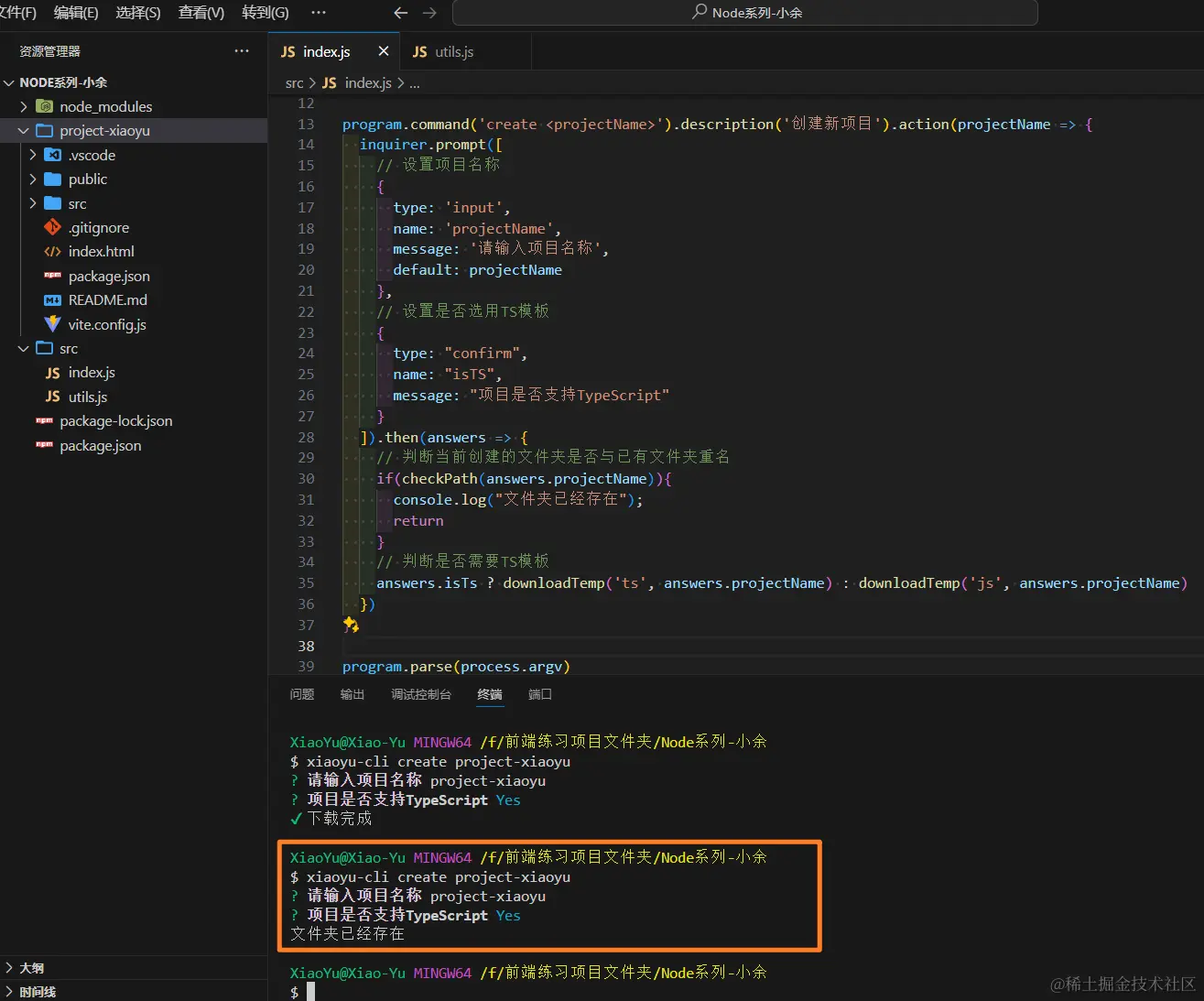Click the sparkle code action icon
The height and width of the screenshot is (1001, 1204).
pyautogui.click(x=351, y=625)
